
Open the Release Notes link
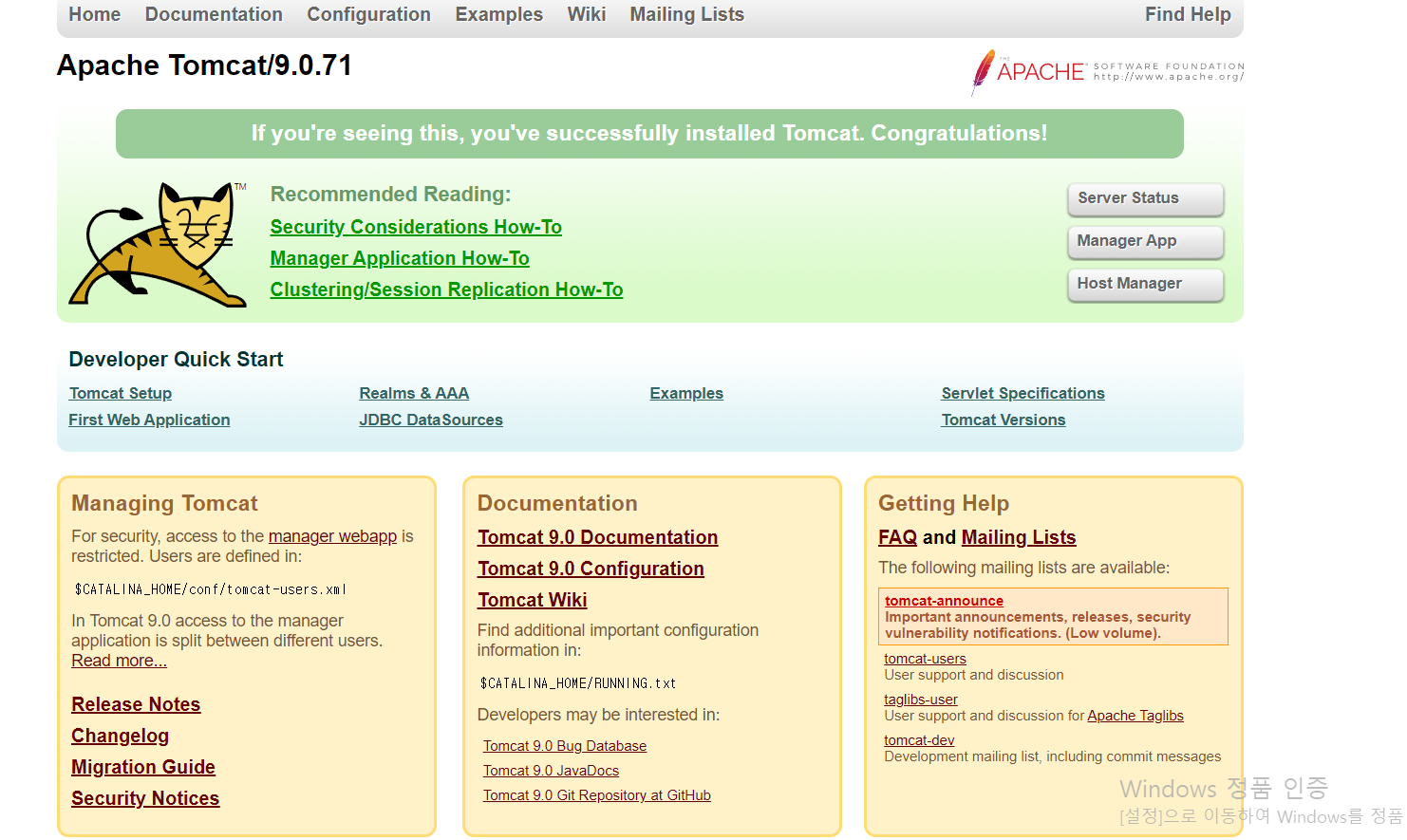click(x=136, y=704)
